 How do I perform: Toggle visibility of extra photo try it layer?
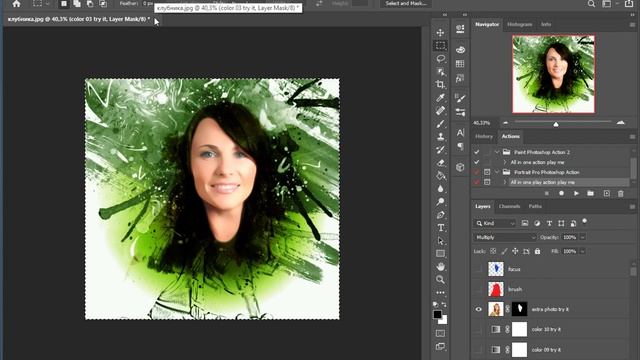coord(478,309)
